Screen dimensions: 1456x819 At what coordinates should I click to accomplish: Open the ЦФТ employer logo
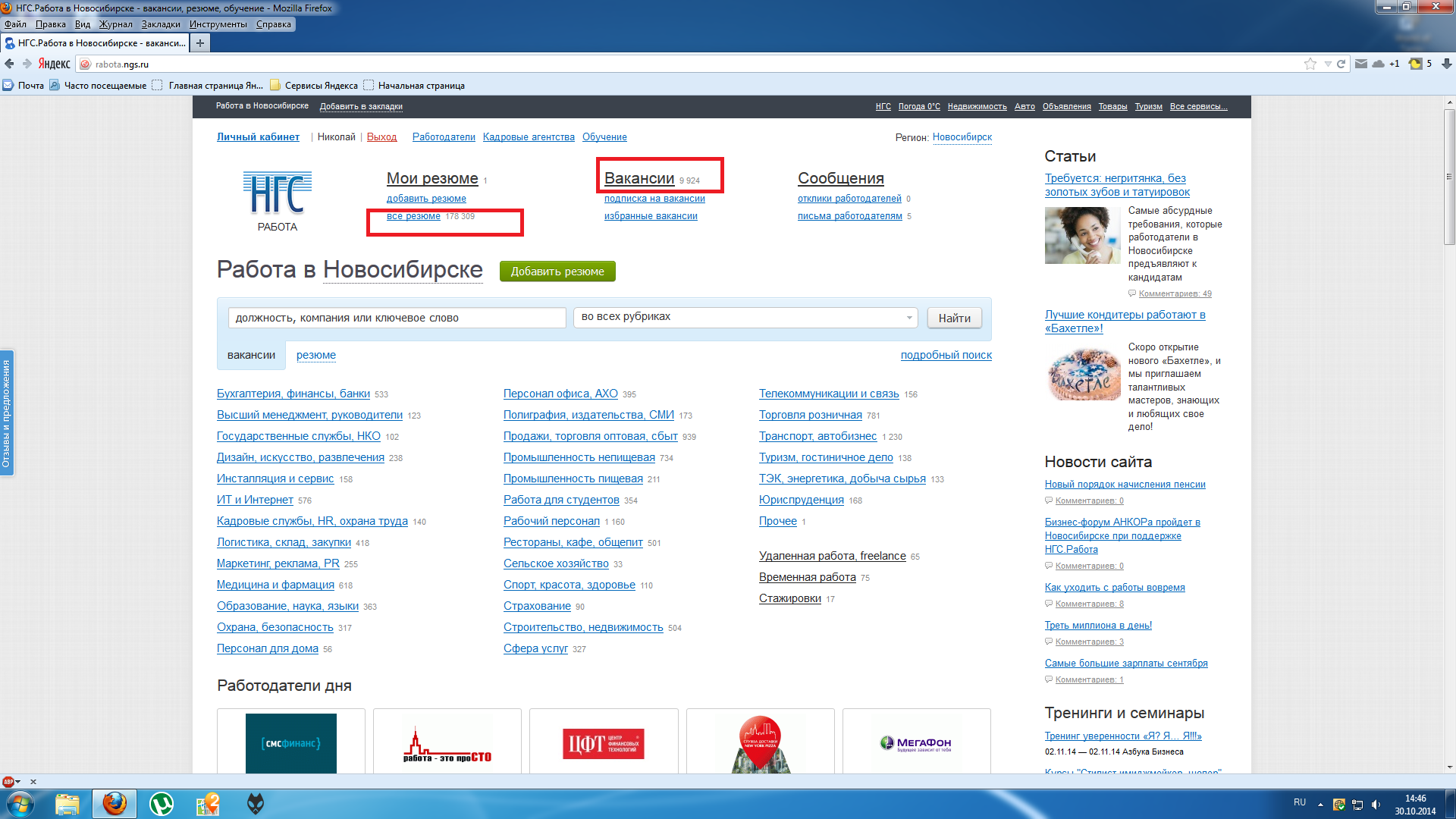[604, 742]
